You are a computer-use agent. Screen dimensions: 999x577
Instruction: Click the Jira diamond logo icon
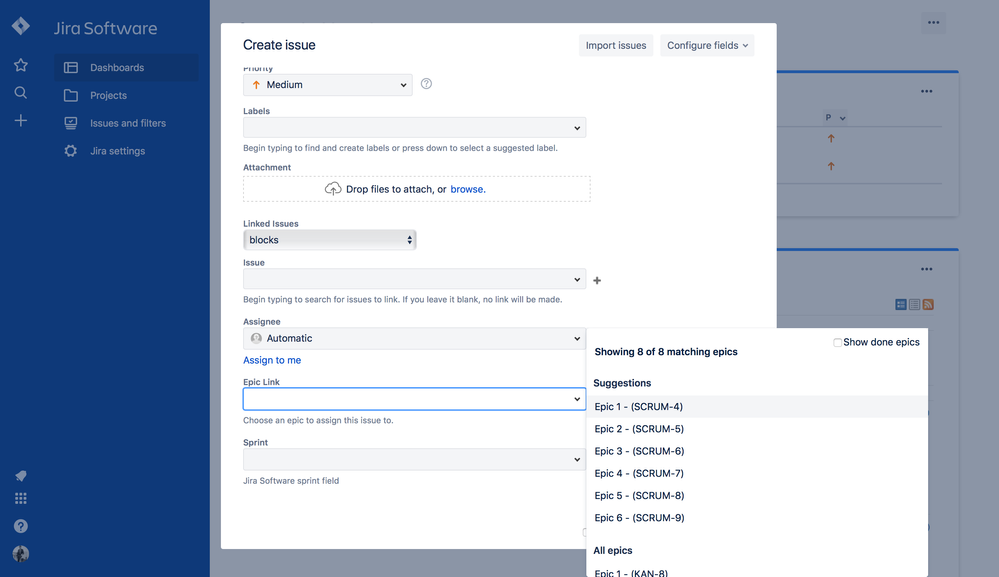tap(20, 26)
